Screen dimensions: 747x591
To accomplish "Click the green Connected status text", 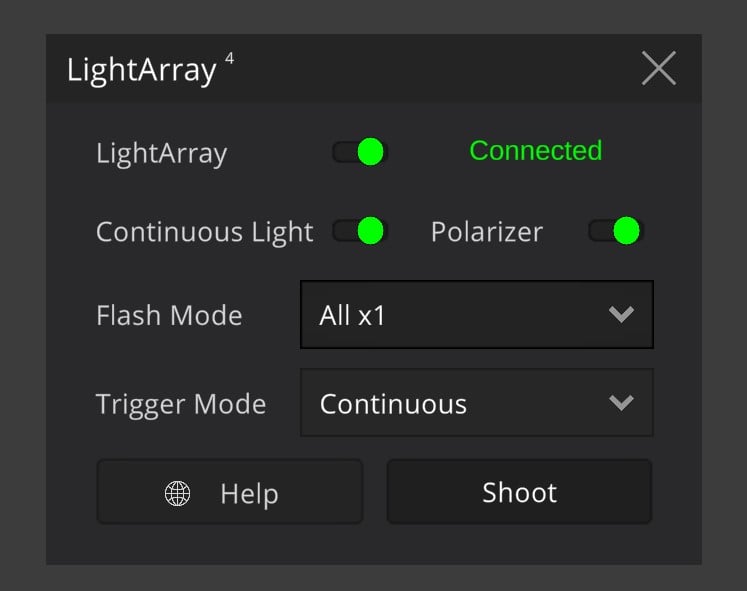I will coord(536,150).
